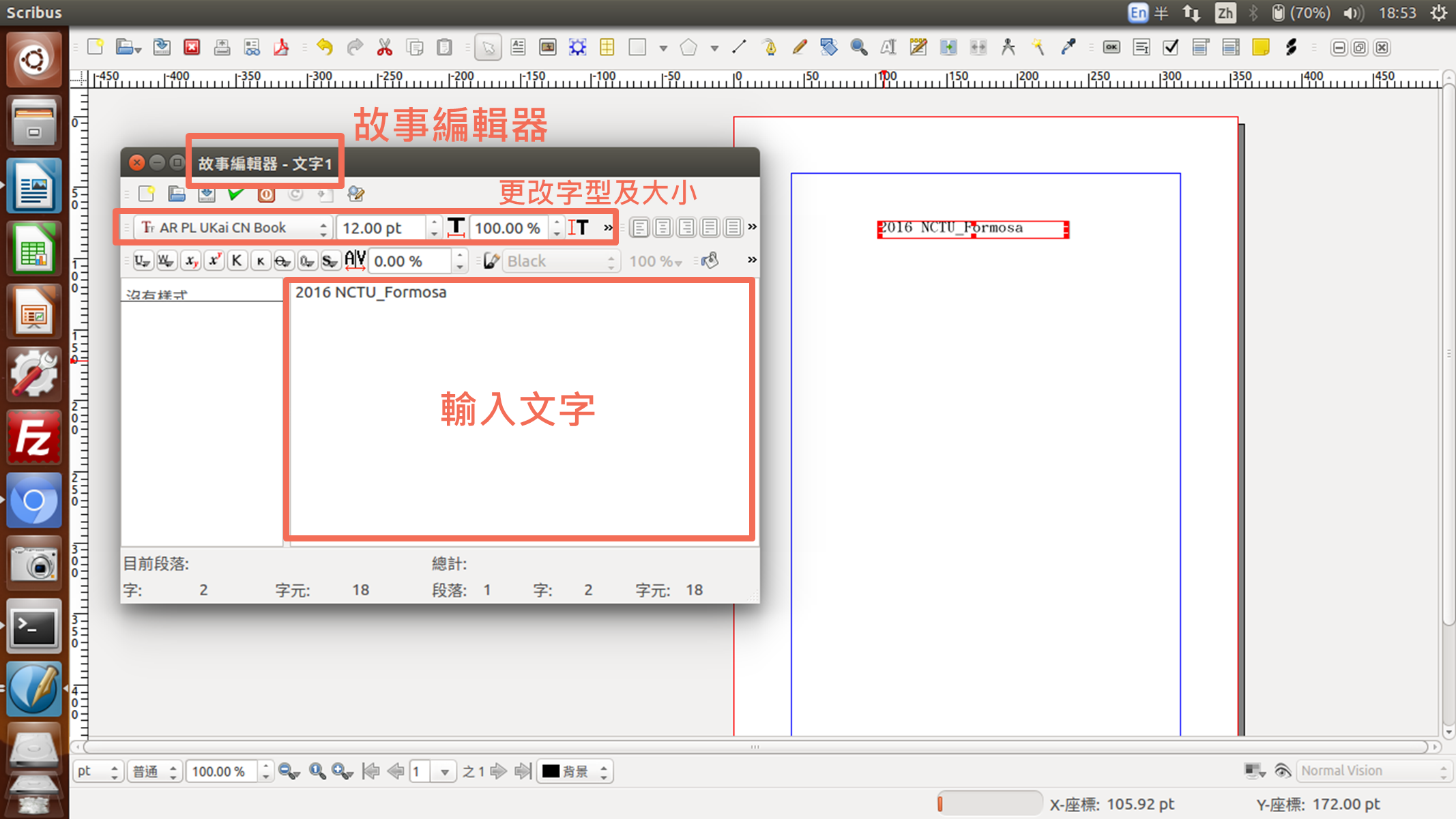Run the Preflight Verifier icon
The height and width of the screenshot is (819, 1456).
(x=252, y=47)
